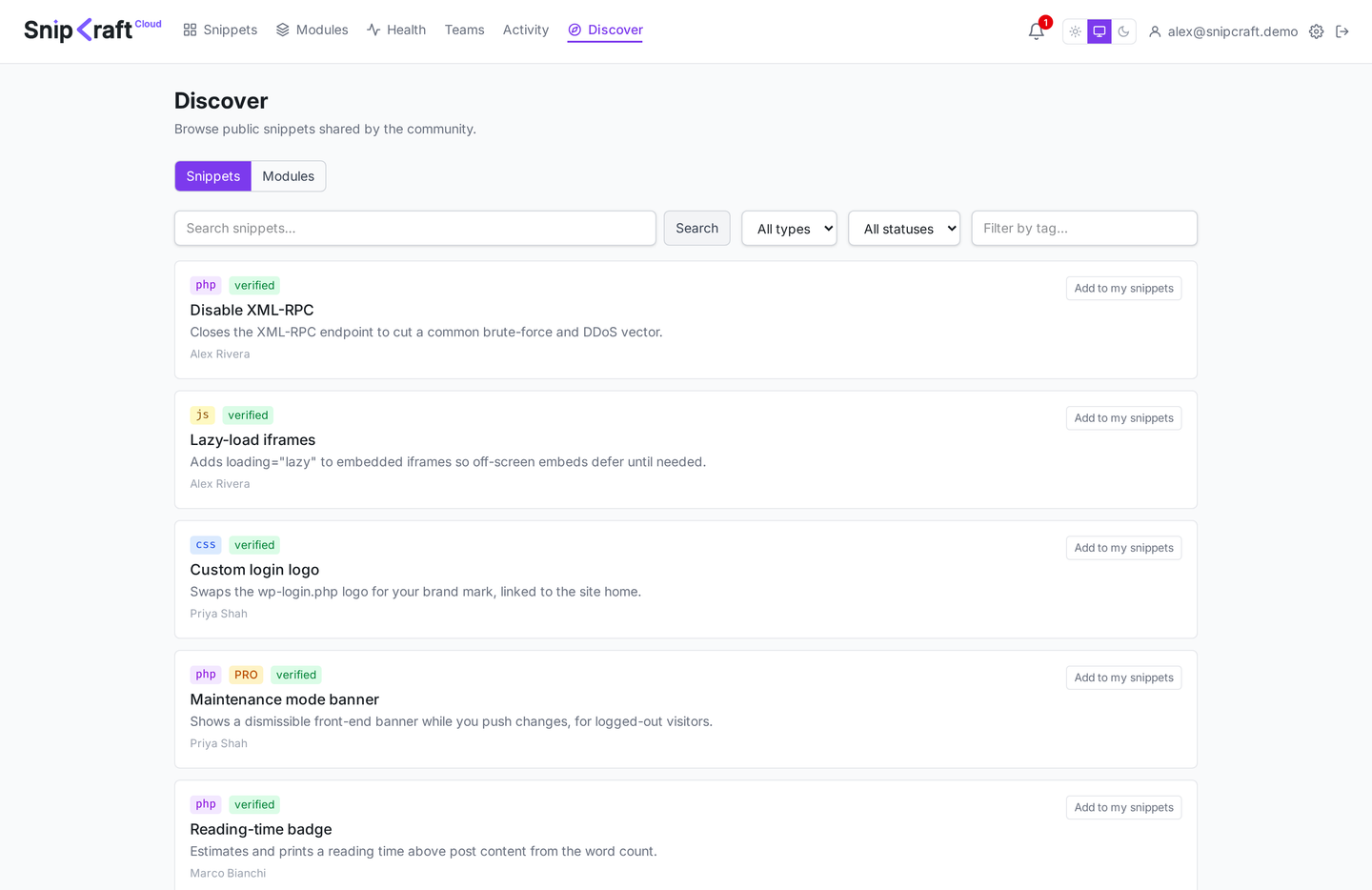Switch to the Modules tab under Discover
Image resolution: width=1372 pixels, height=890 pixels.
(x=289, y=176)
